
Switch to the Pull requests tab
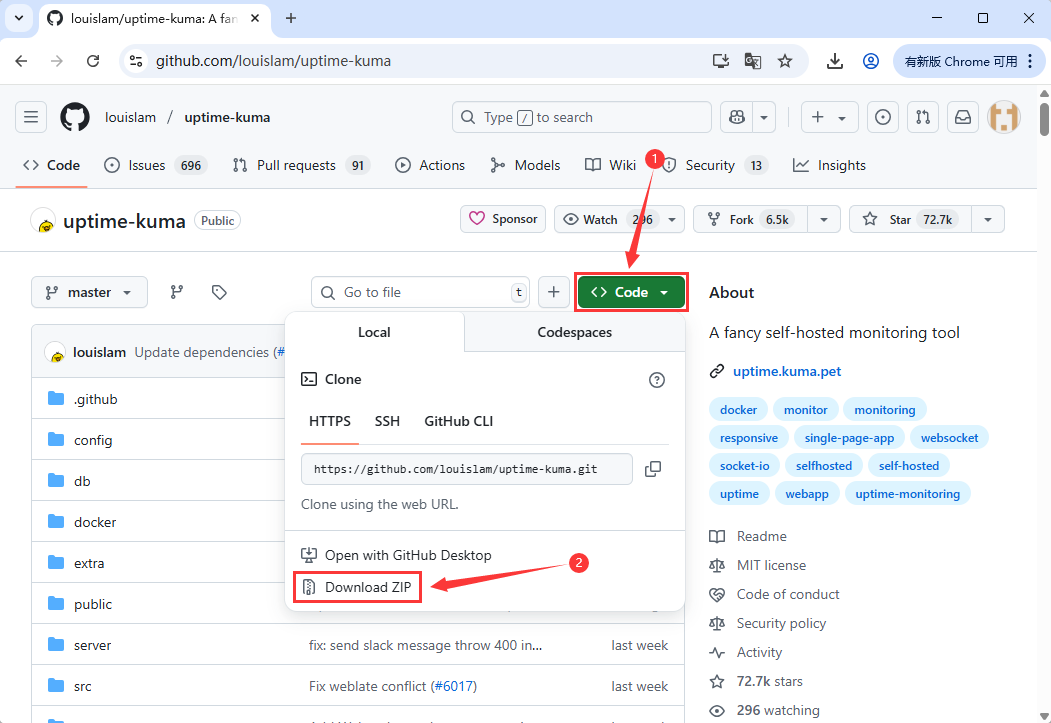pyautogui.click(x=301, y=166)
